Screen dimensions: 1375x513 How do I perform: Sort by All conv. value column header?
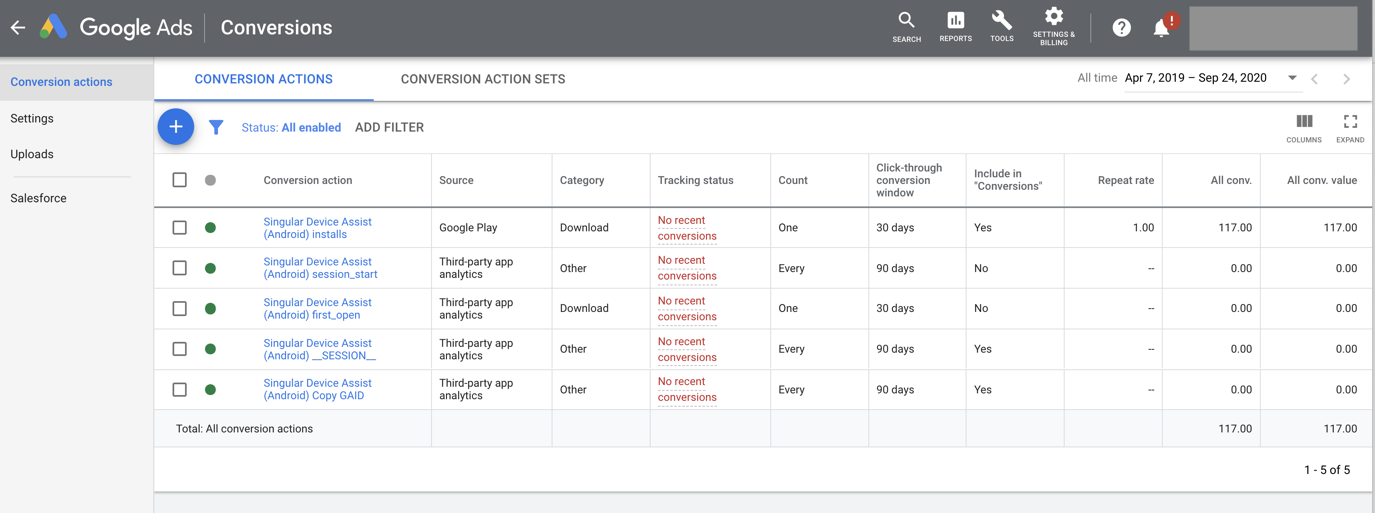(x=1322, y=181)
